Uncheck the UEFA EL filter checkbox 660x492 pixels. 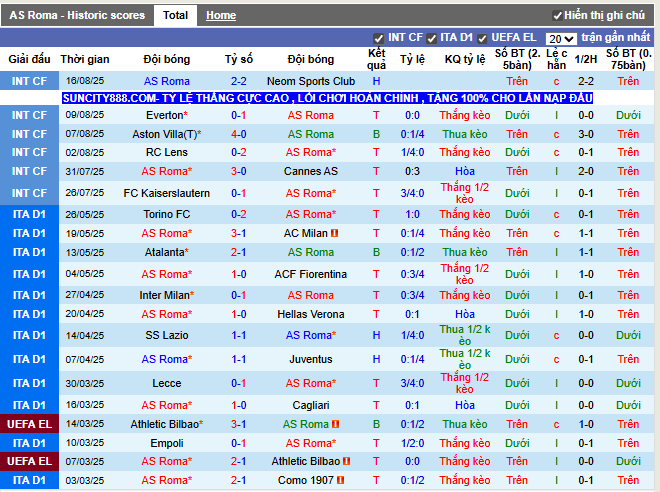[482, 39]
